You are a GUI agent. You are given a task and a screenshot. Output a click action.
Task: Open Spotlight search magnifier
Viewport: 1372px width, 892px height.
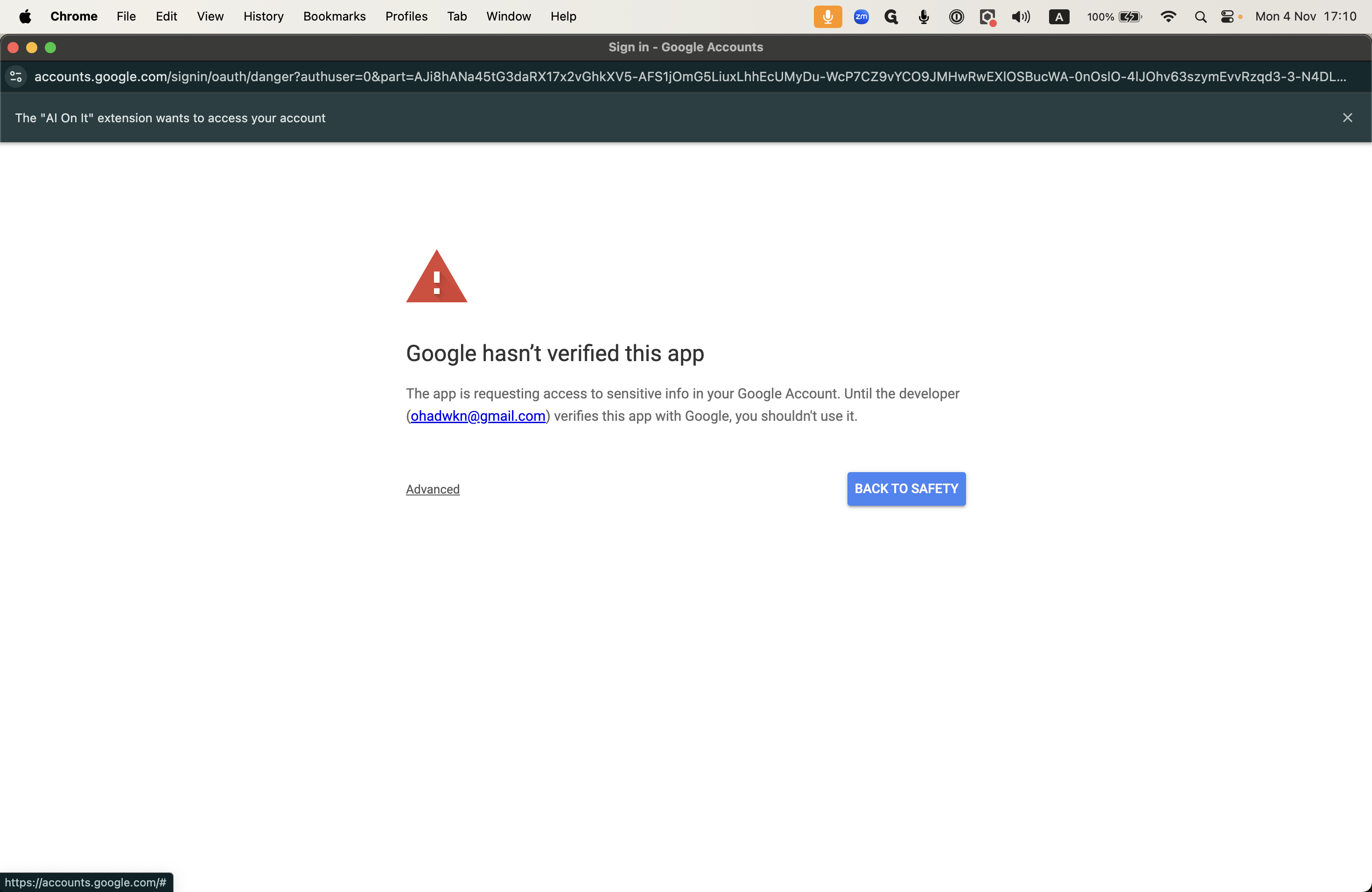[1200, 17]
